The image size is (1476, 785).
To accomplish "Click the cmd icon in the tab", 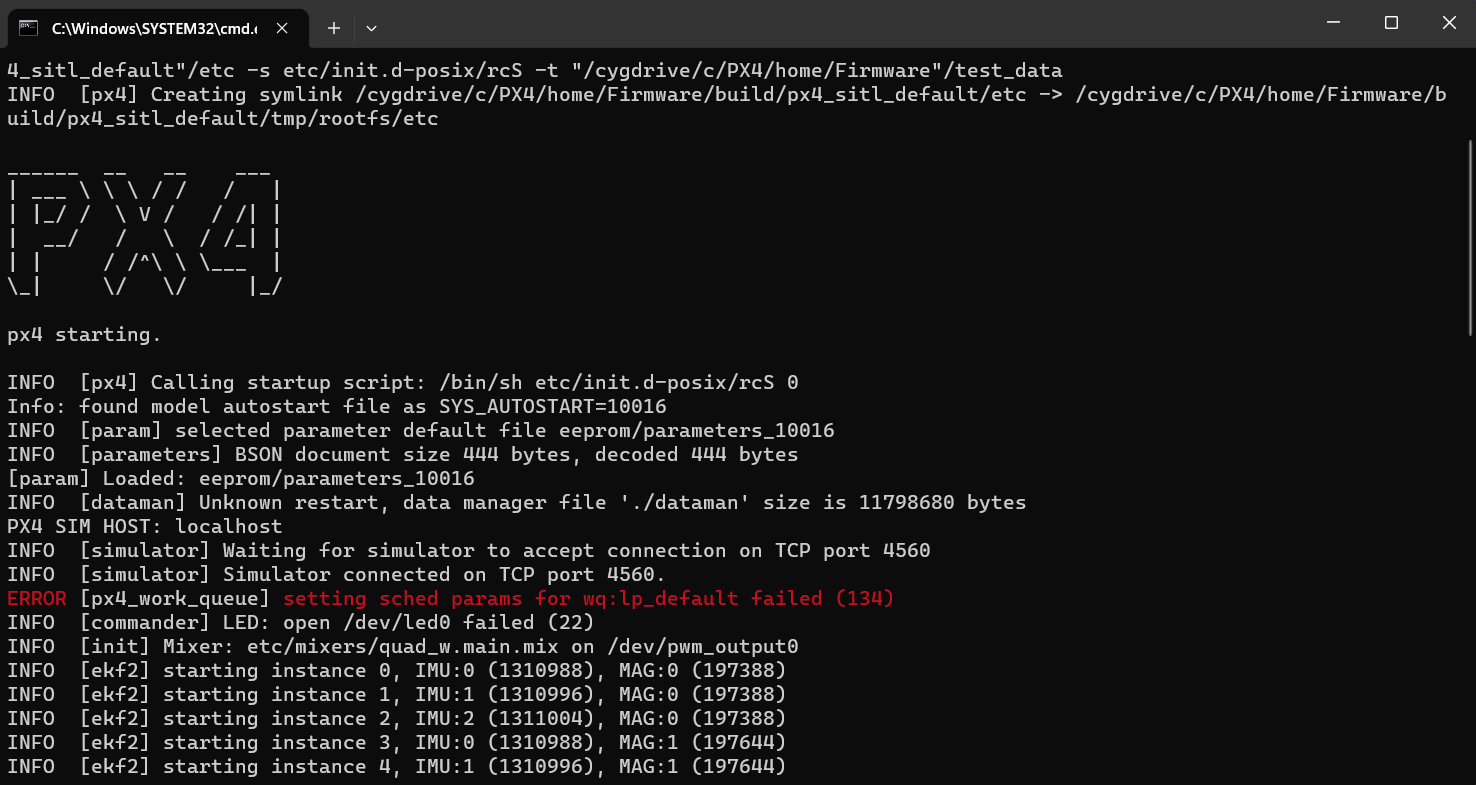I will (x=28, y=28).
